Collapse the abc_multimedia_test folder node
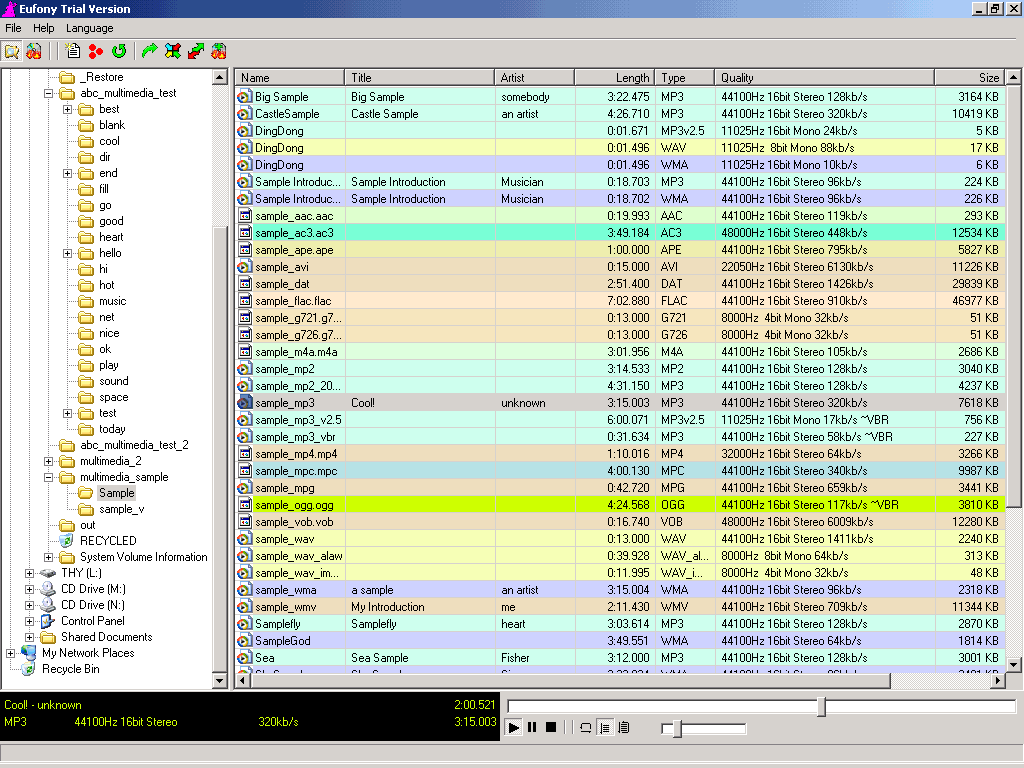The image size is (1024, 768). (49, 93)
